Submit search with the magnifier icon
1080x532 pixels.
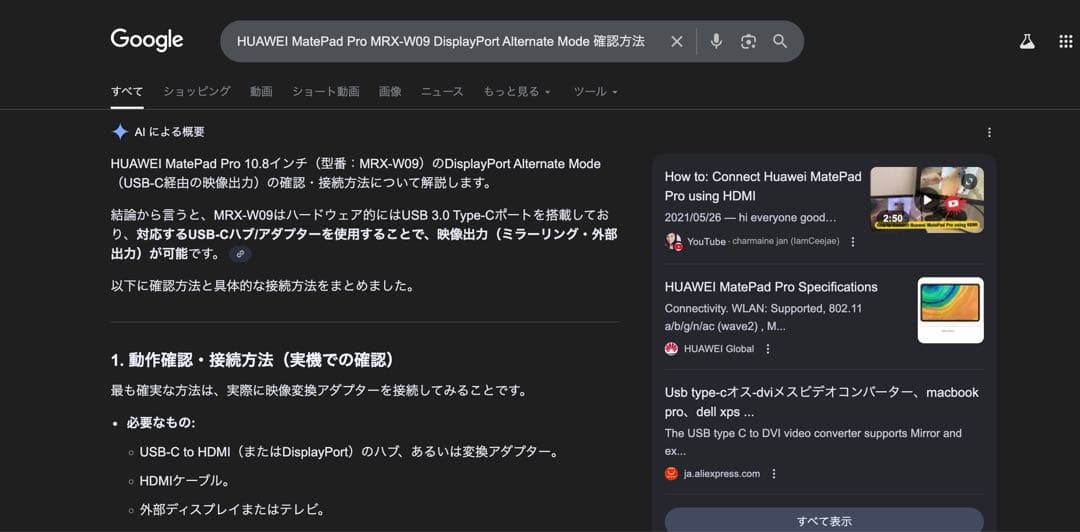[x=780, y=41]
